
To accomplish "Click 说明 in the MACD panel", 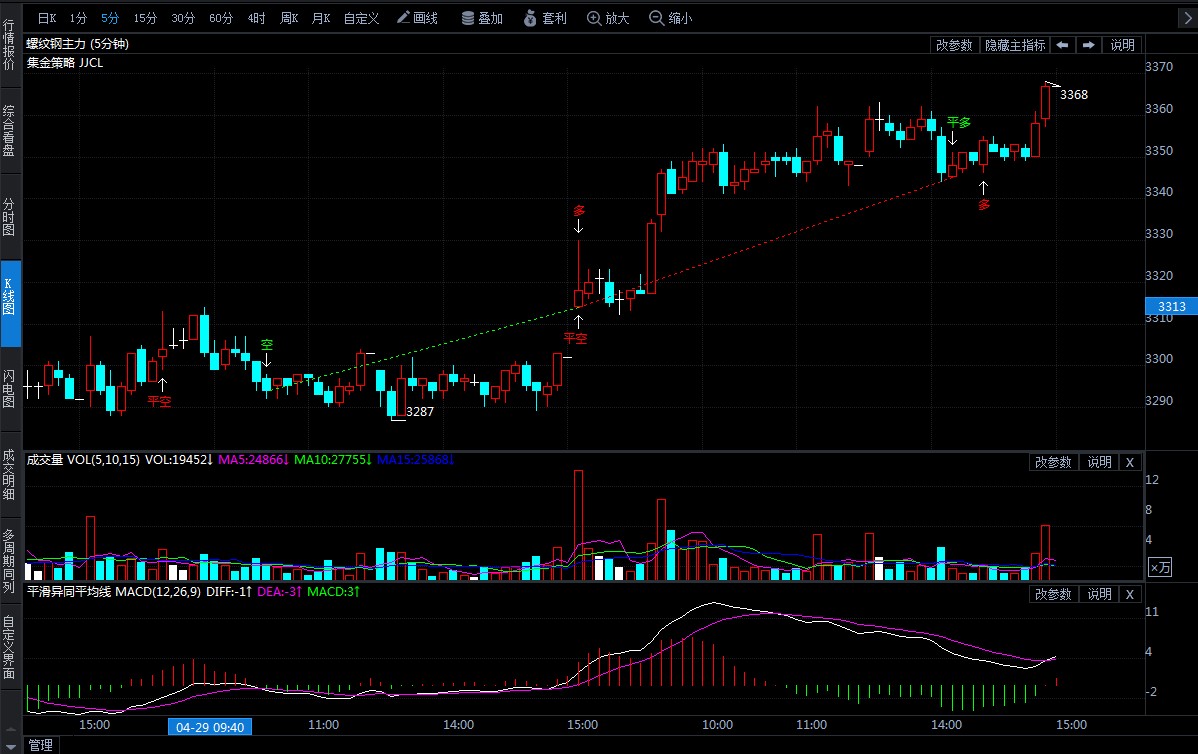I will 1099,594.
